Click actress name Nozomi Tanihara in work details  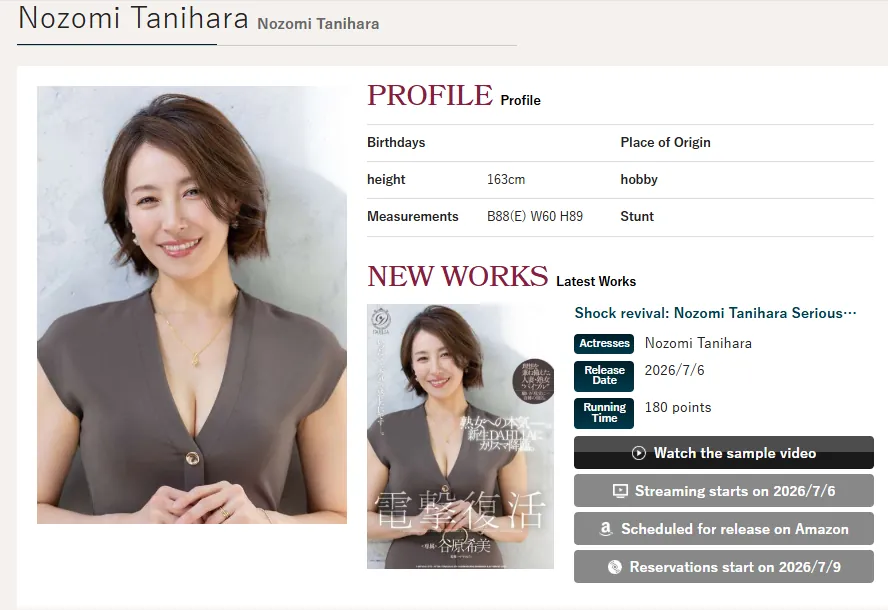pos(698,343)
